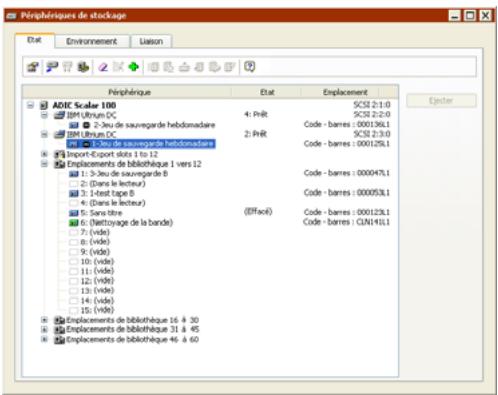Select 6: (Nettoyage de la bande)
This screenshot has height=395, width=498.
pyautogui.click(x=127, y=223)
